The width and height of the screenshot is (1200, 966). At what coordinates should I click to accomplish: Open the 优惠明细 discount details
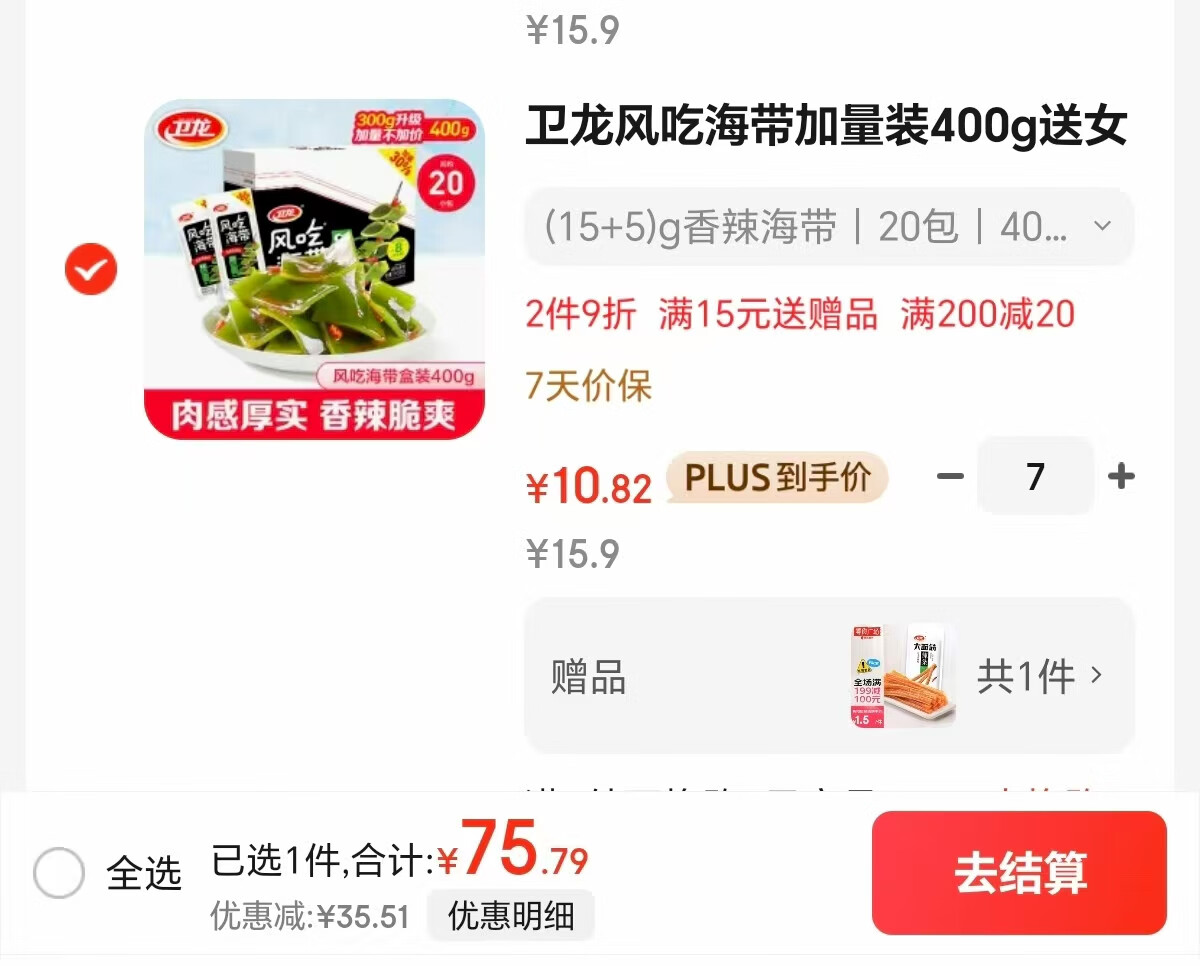(x=511, y=915)
